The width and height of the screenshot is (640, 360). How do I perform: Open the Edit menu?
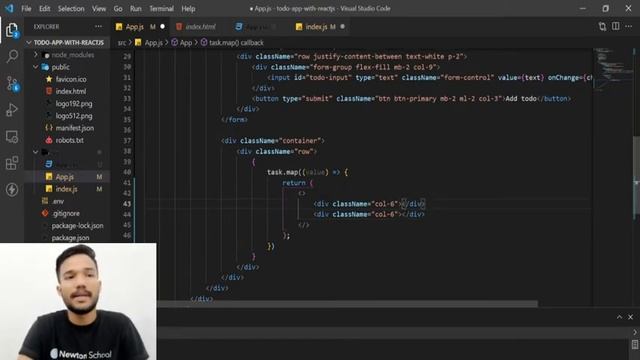(44, 9)
